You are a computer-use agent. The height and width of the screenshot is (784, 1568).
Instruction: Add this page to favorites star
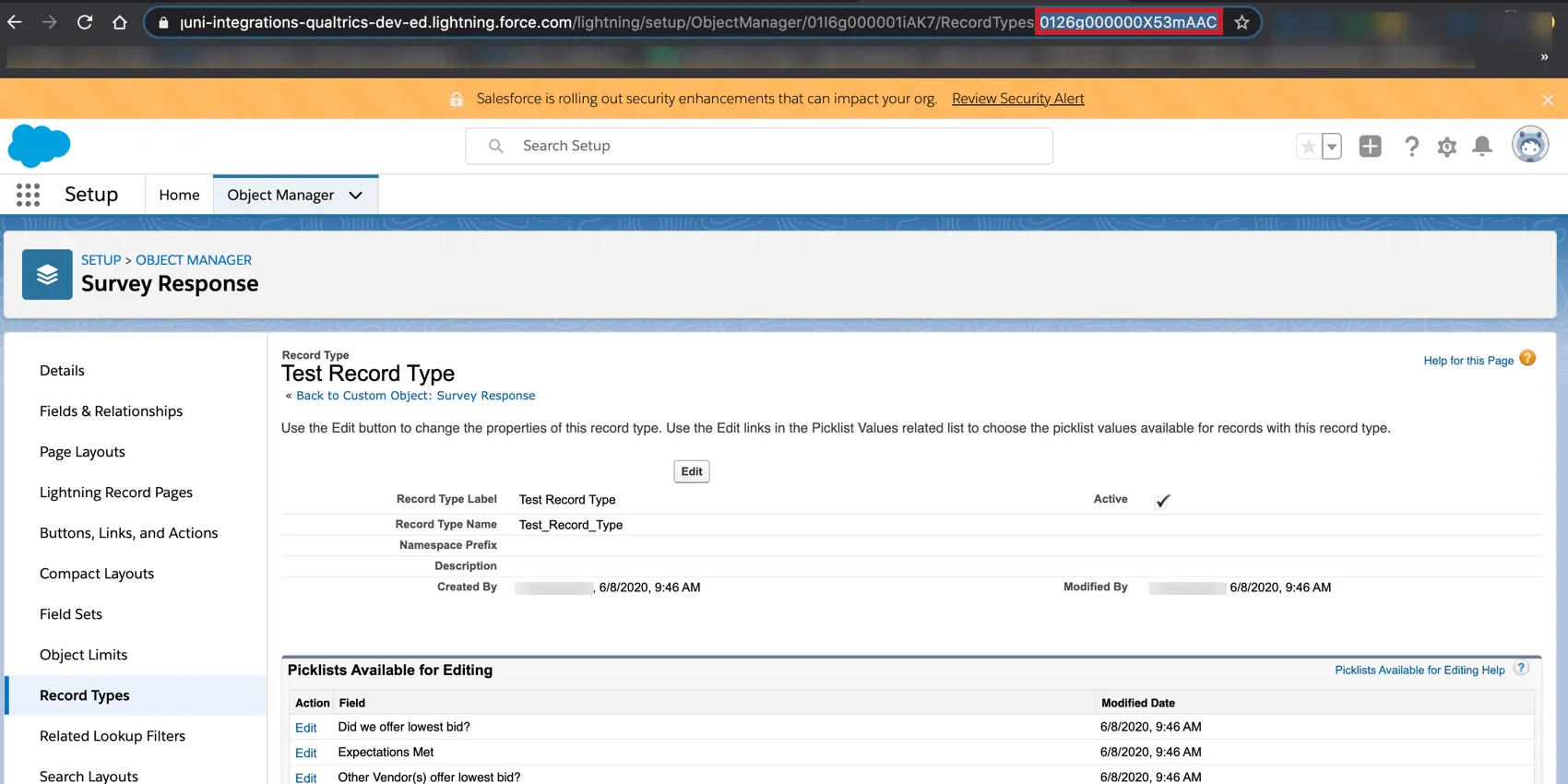point(1308,147)
